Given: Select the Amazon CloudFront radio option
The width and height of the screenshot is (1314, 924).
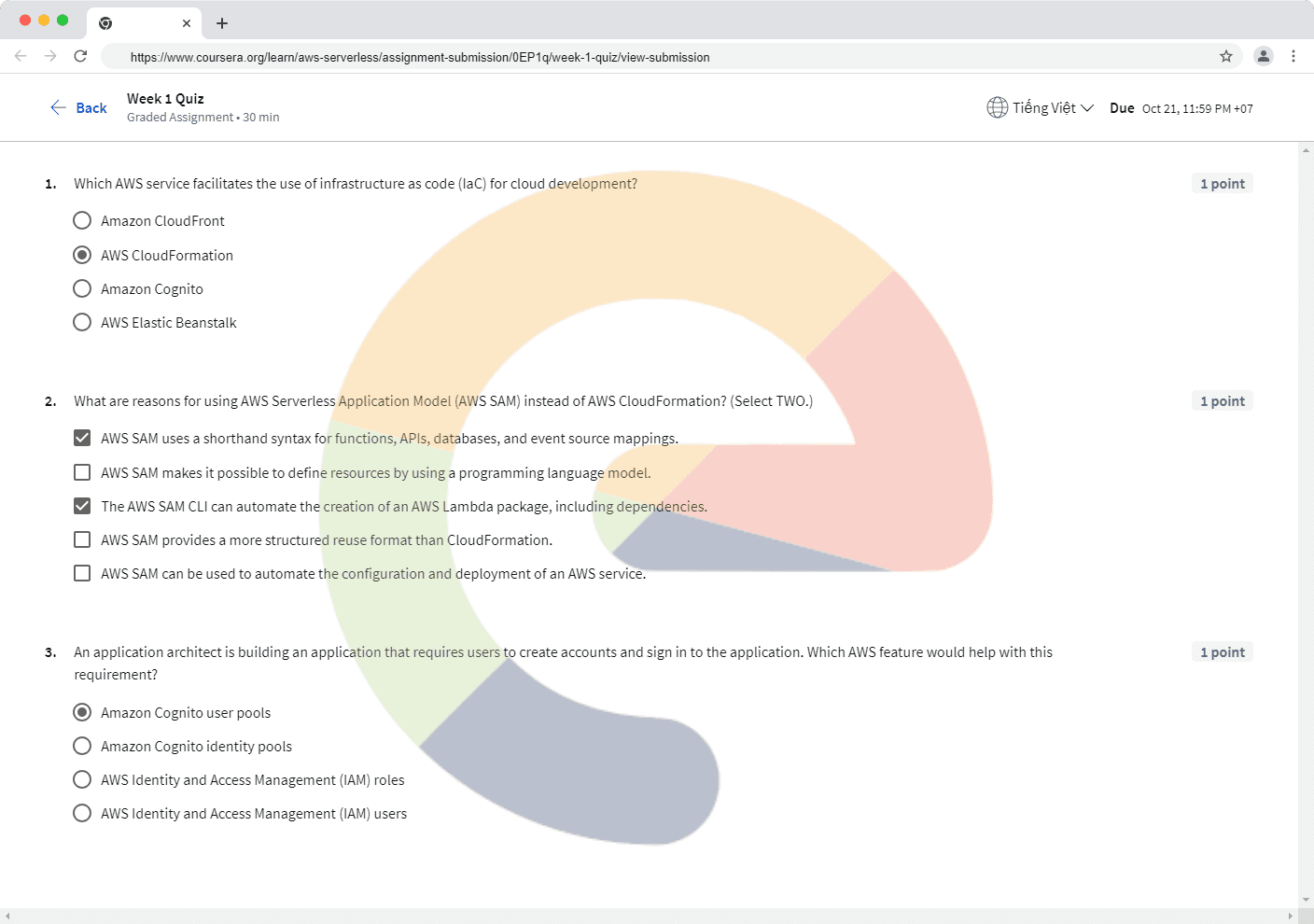Looking at the screenshot, I should point(82,220).
